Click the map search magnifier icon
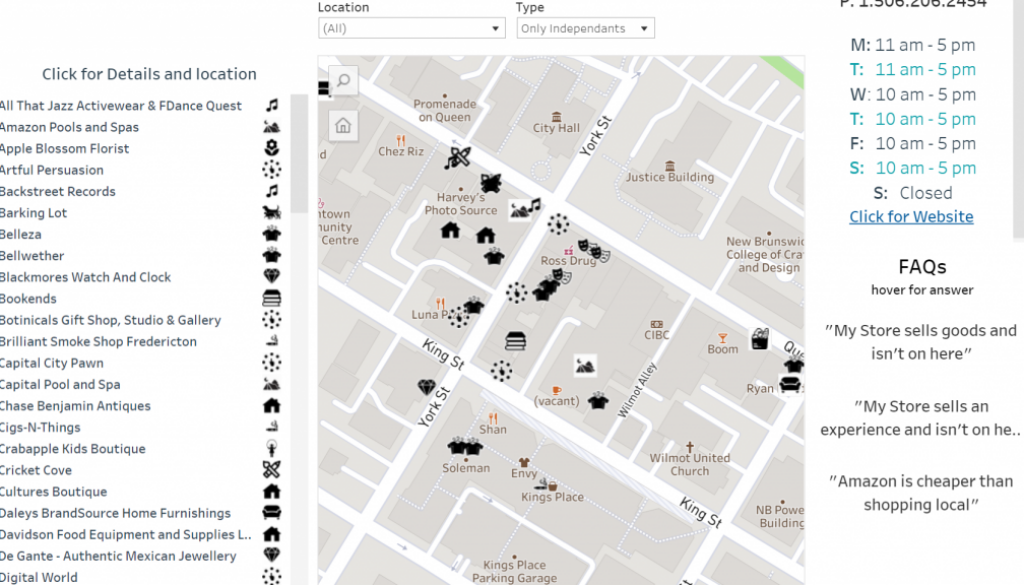Viewport: 1024px width, 585px height. point(343,81)
